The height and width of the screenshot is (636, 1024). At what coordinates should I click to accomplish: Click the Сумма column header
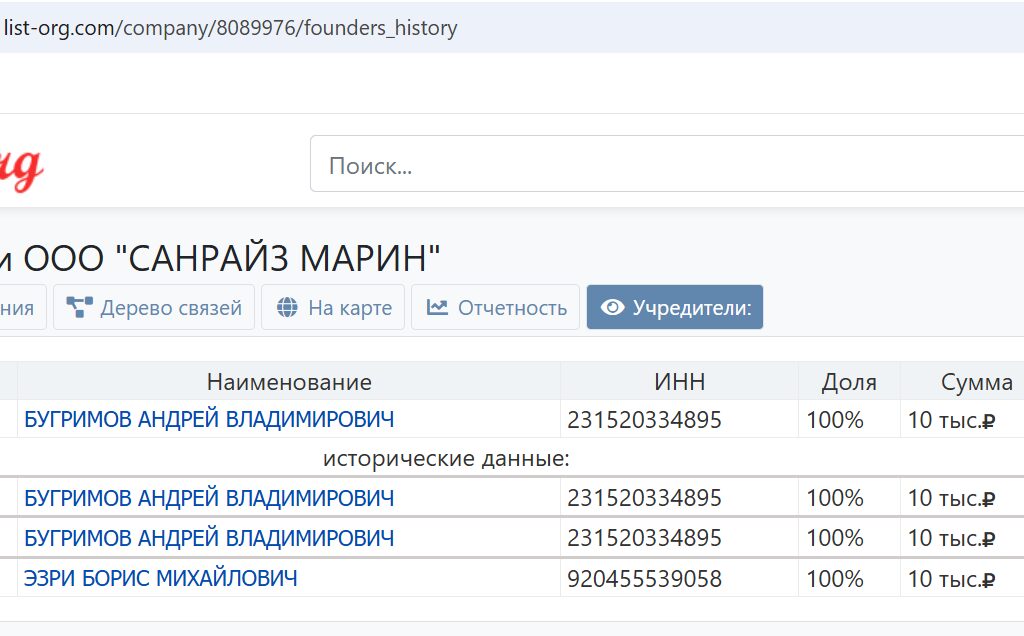pos(976,382)
